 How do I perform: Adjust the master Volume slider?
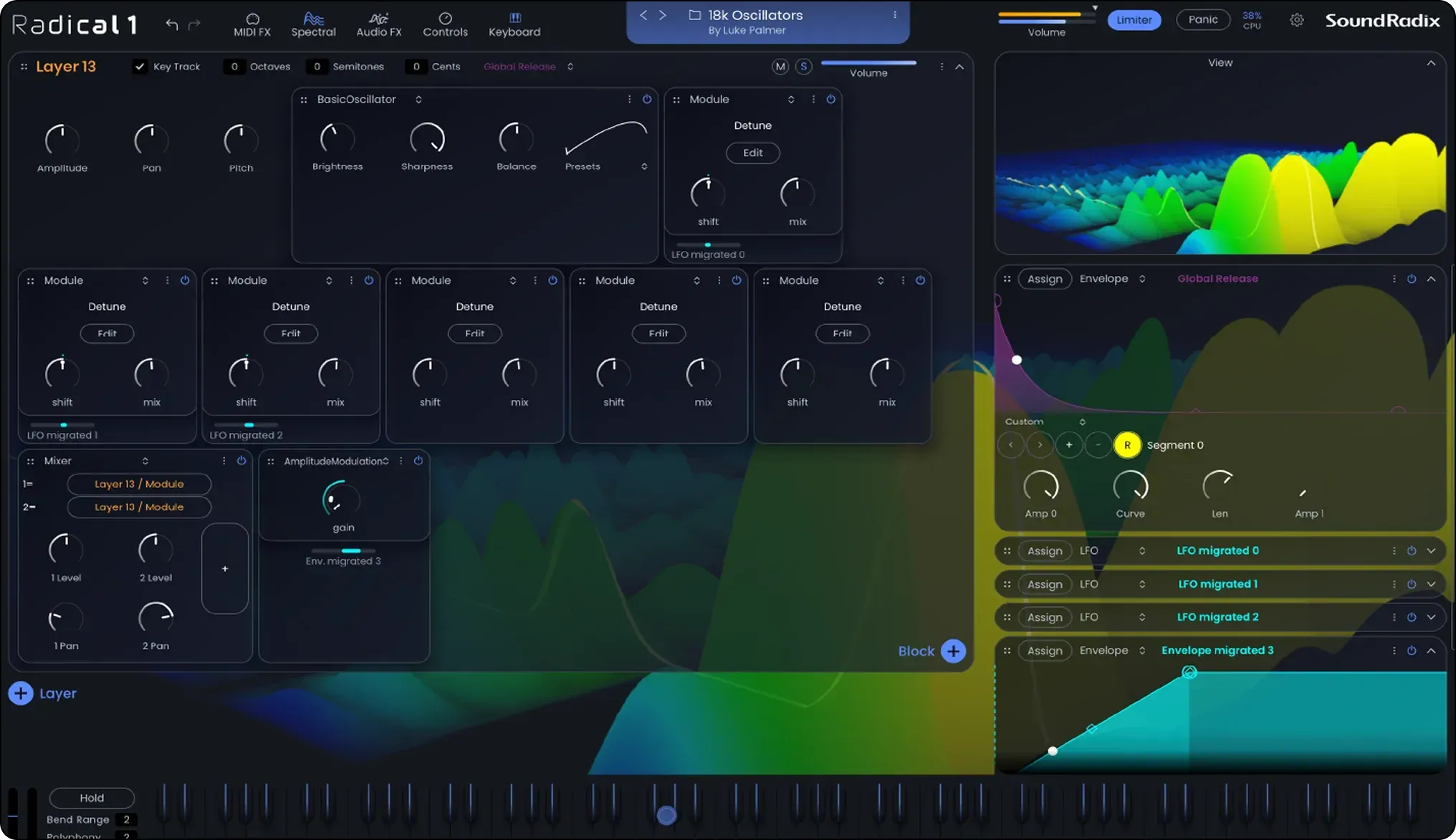[1046, 17]
